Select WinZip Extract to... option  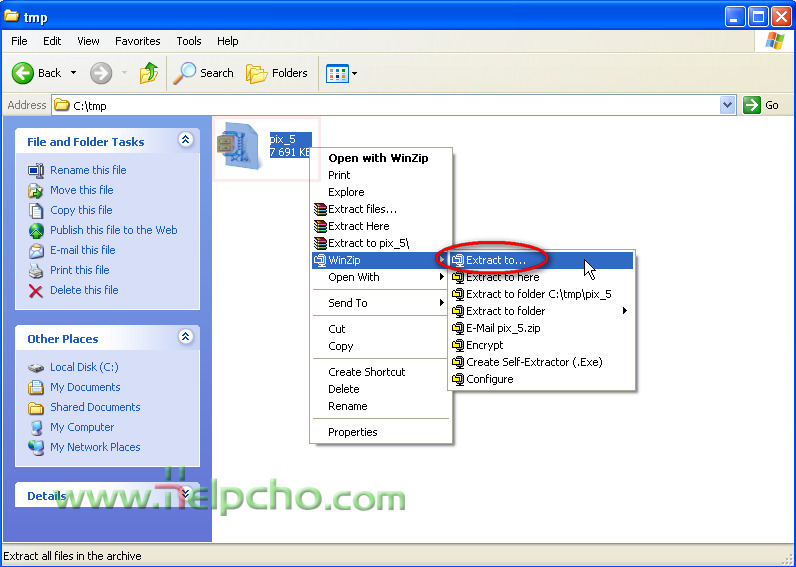541,260
